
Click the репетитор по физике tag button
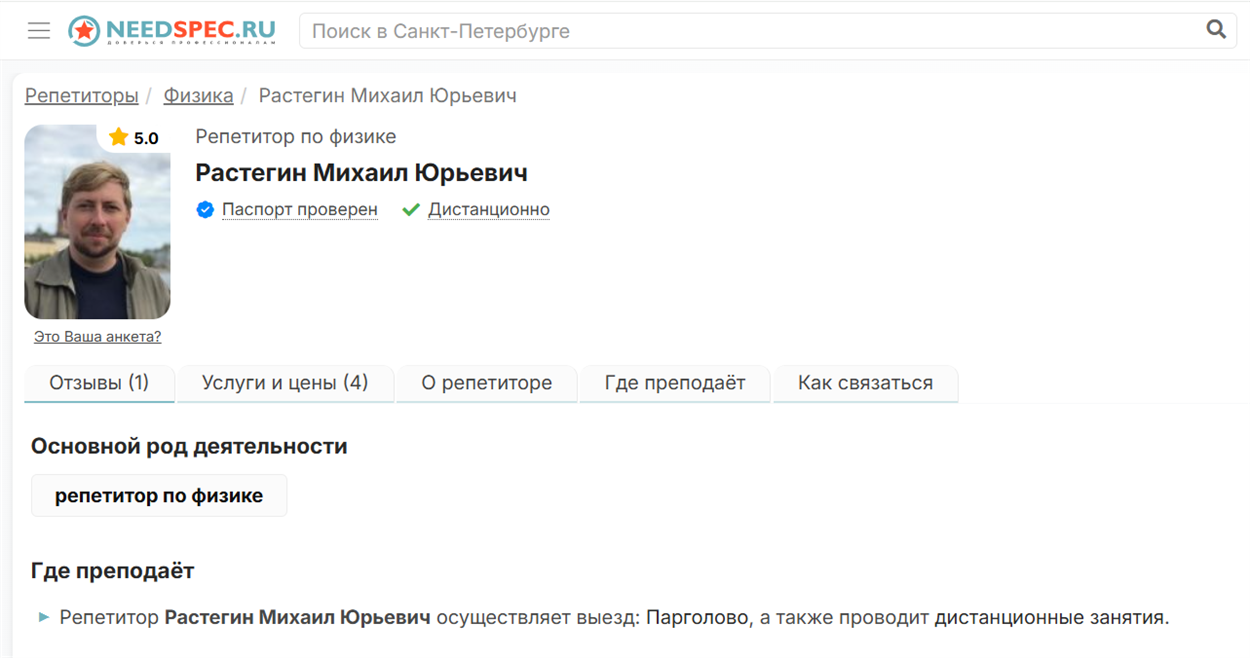tap(159, 496)
